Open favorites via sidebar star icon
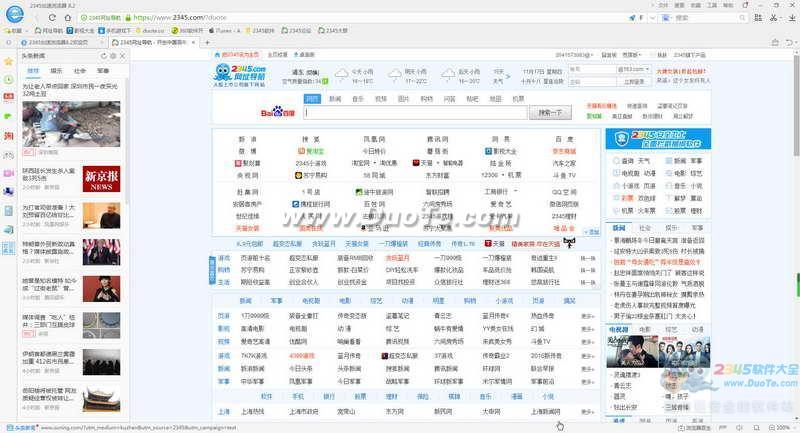This screenshot has width=800, height=433. click(x=9, y=61)
